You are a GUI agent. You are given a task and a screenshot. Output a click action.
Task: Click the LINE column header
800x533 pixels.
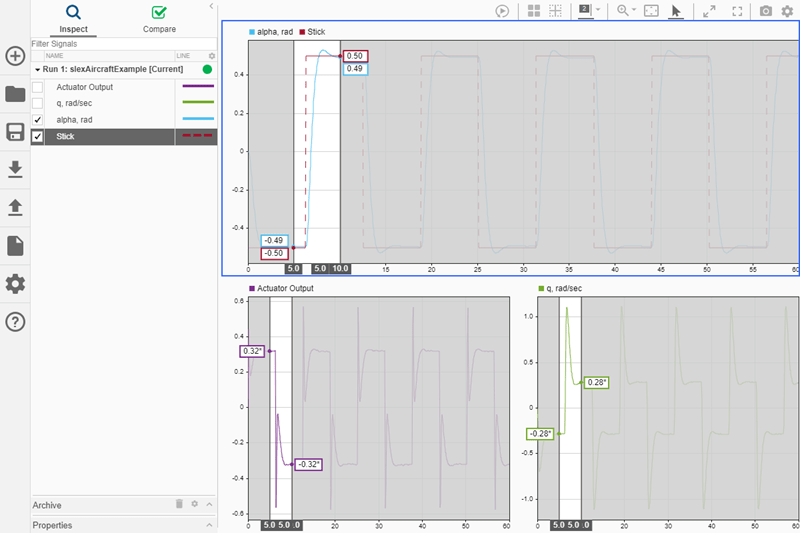[183, 56]
